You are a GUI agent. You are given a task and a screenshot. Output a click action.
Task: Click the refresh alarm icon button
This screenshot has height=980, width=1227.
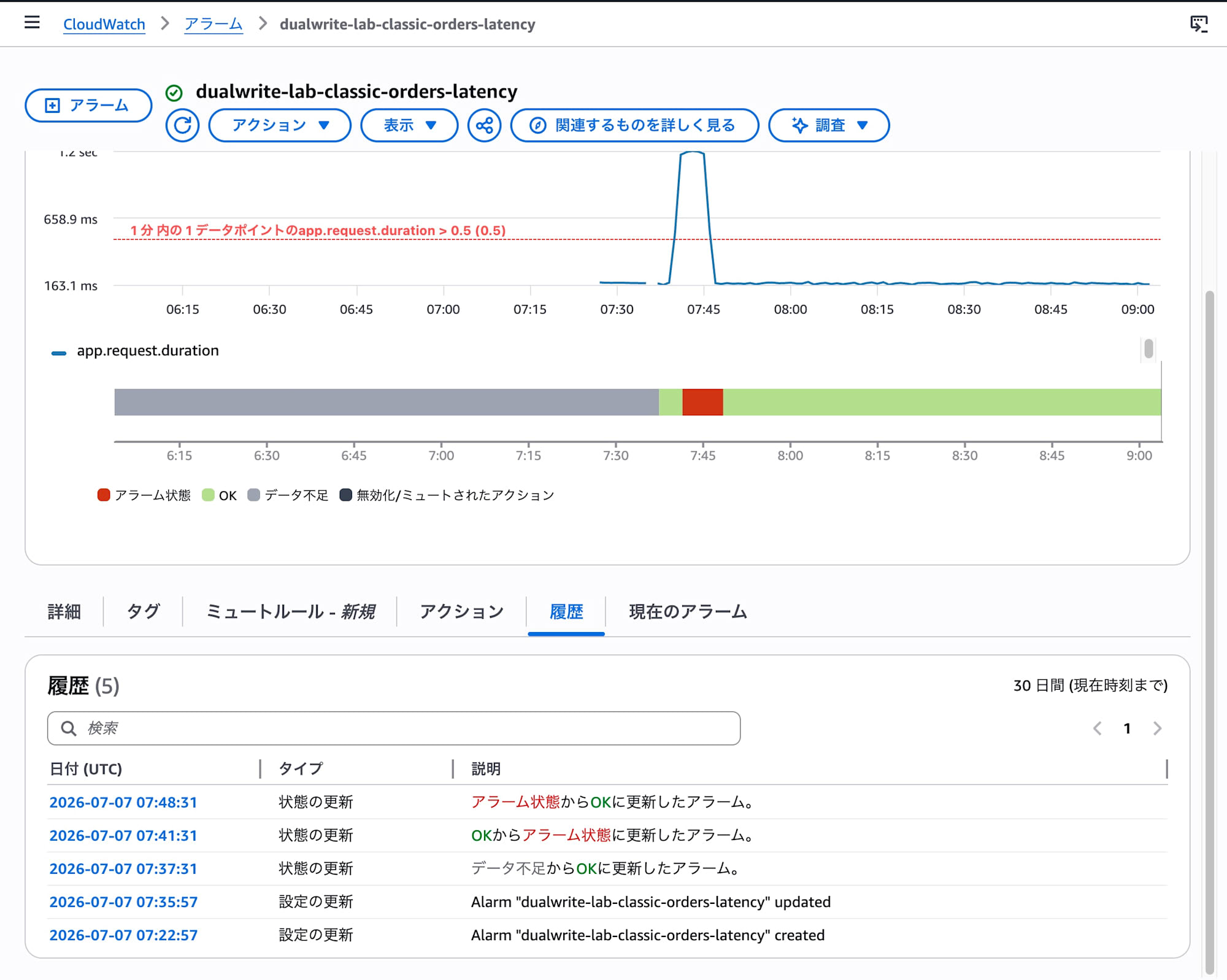point(182,125)
